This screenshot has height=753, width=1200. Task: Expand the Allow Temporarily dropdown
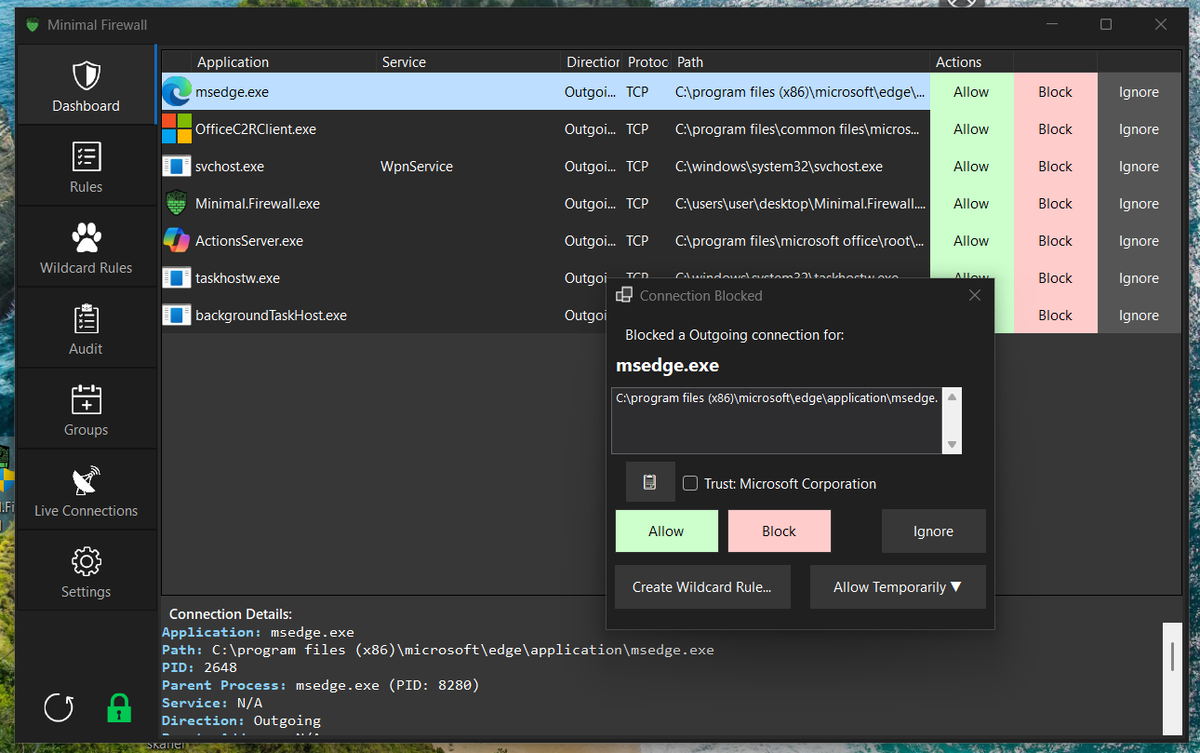click(897, 587)
